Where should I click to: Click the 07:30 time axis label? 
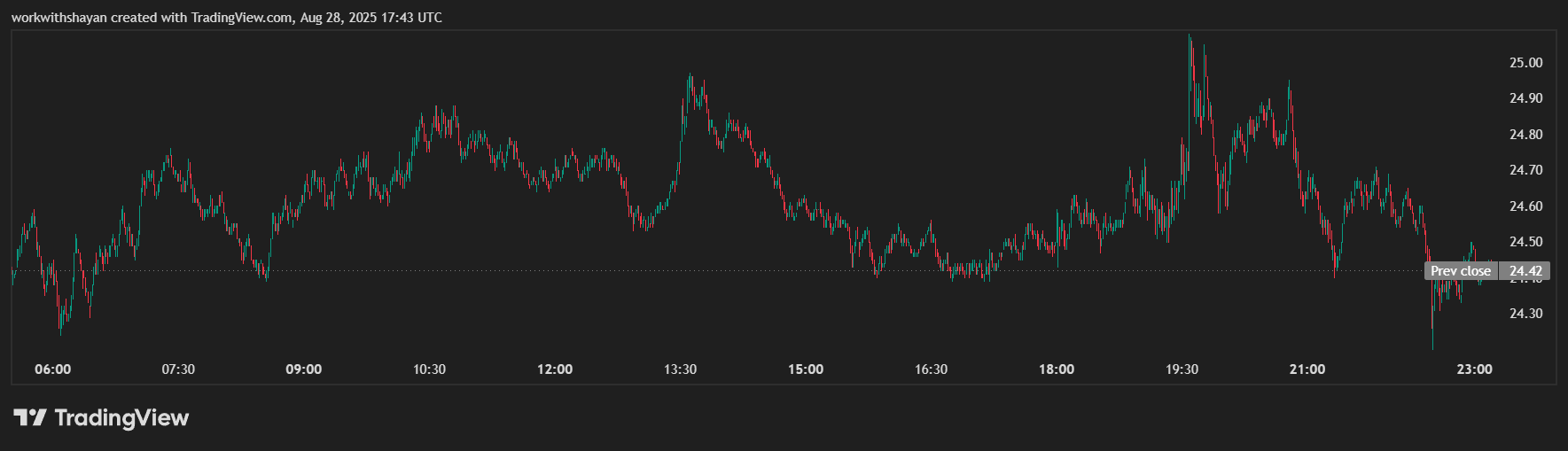click(178, 369)
